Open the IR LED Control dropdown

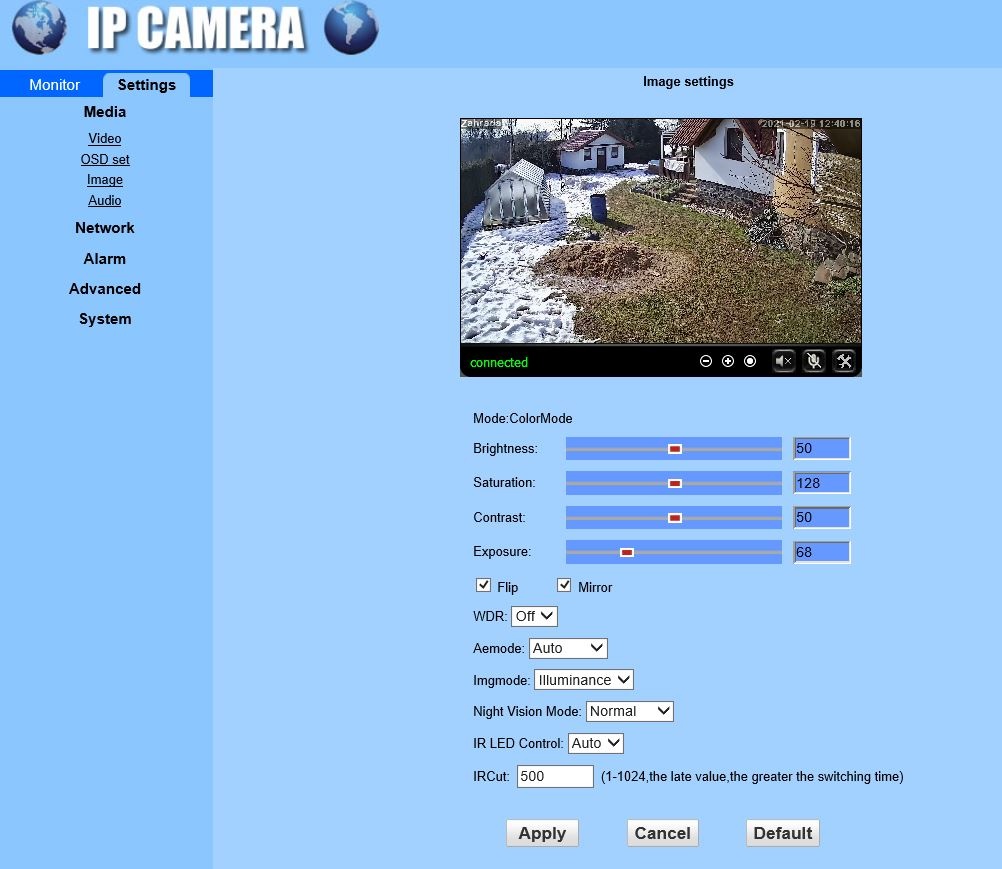point(595,743)
